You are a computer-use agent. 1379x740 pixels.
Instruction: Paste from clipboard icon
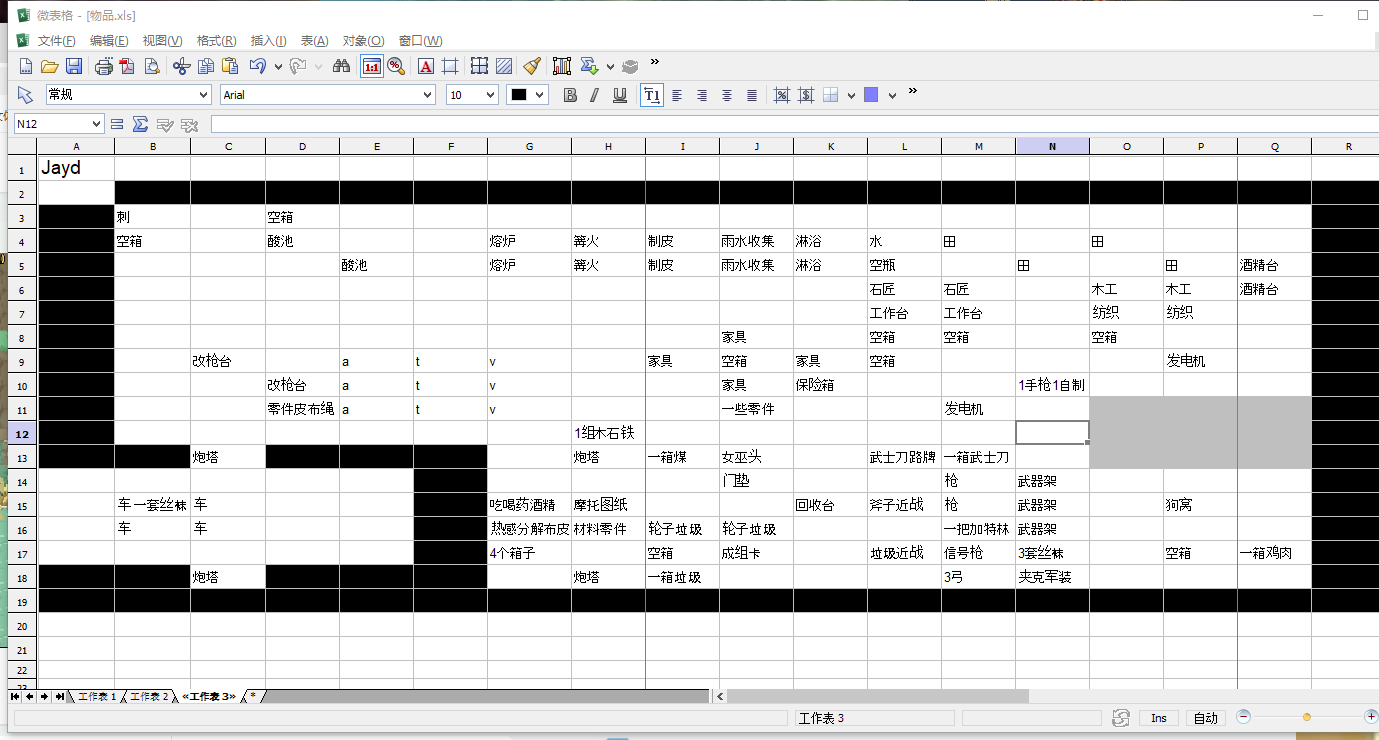230,66
